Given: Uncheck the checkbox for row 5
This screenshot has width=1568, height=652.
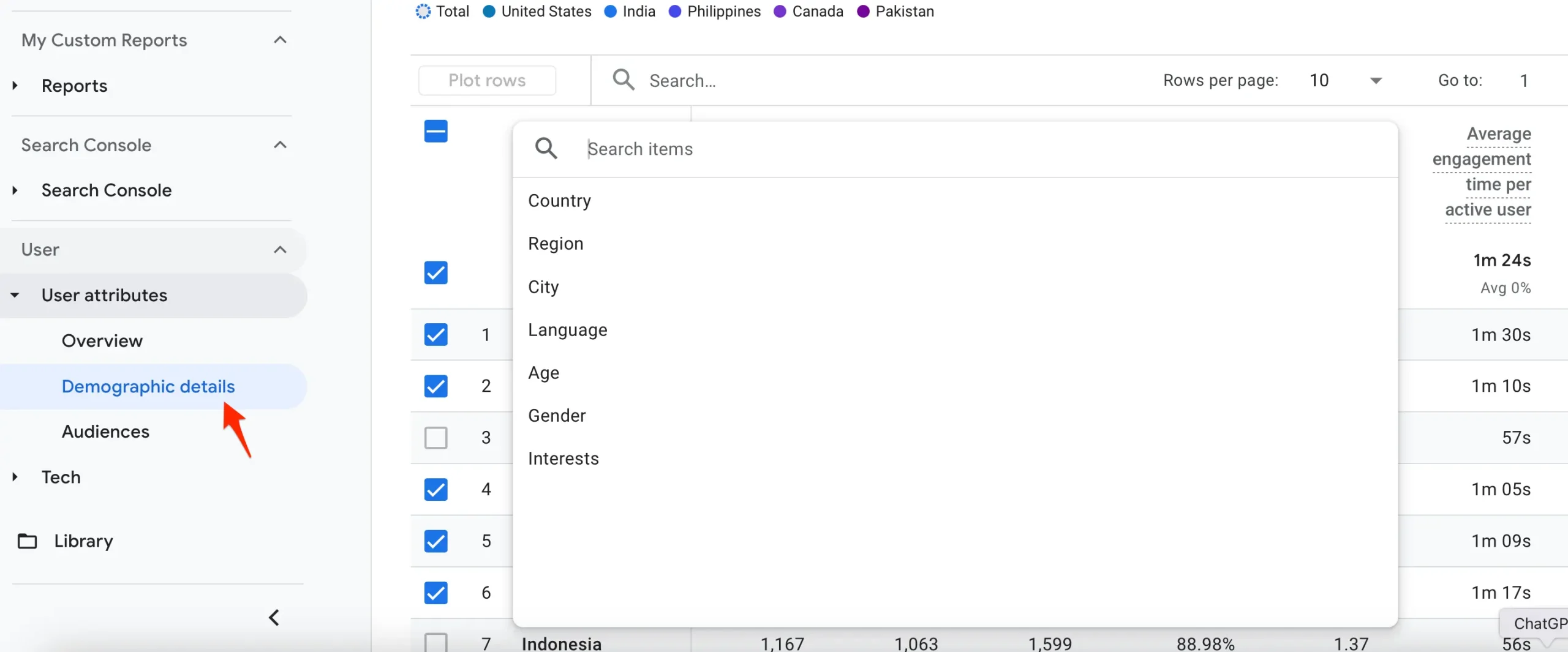Looking at the screenshot, I should 435,541.
